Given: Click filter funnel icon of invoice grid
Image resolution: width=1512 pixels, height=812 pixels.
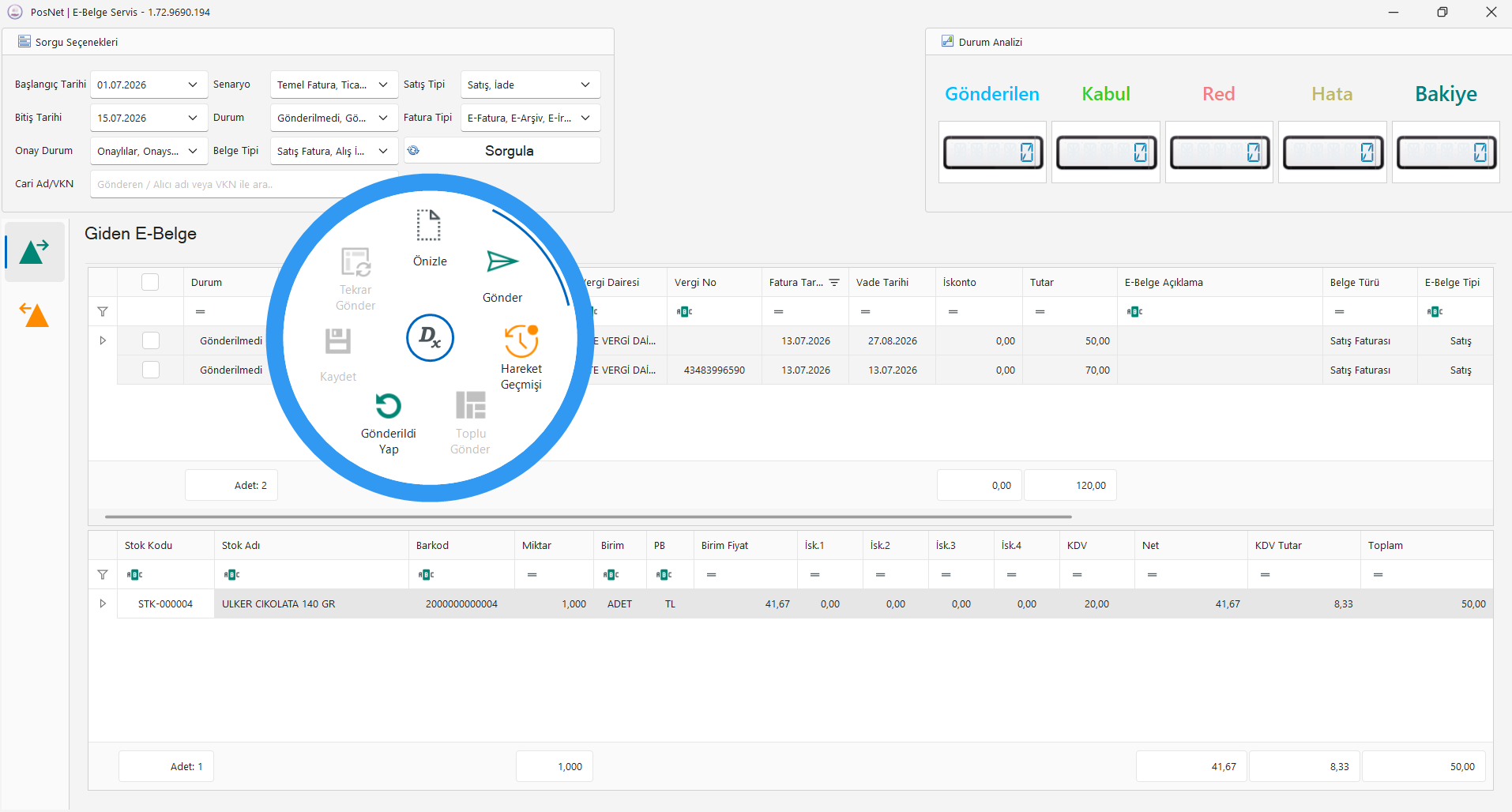Looking at the screenshot, I should [x=103, y=311].
